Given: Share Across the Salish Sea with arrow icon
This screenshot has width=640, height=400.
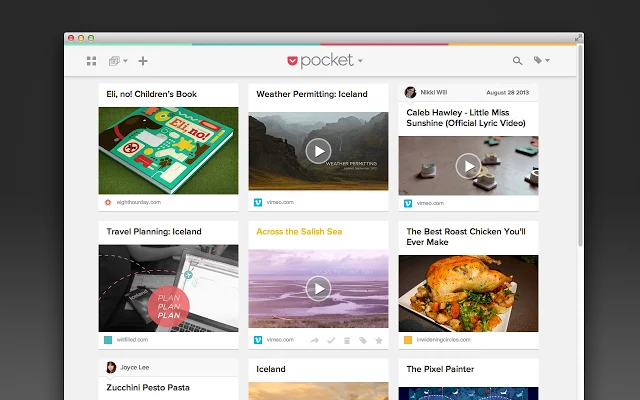Looking at the screenshot, I should (x=314, y=340).
